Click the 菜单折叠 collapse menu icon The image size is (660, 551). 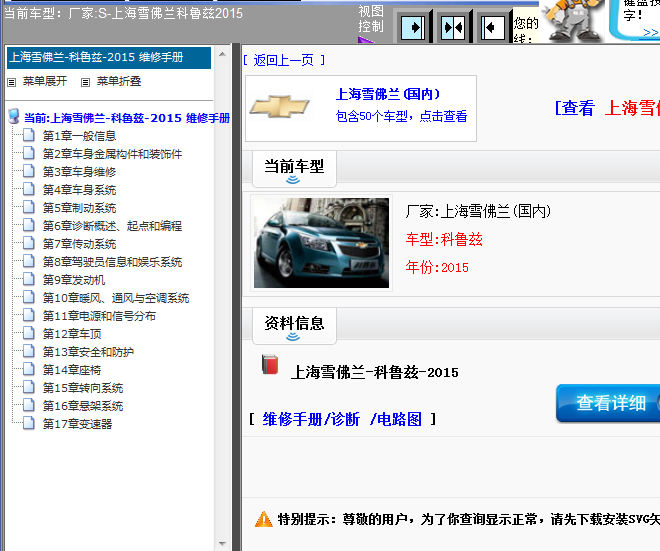click(85, 82)
